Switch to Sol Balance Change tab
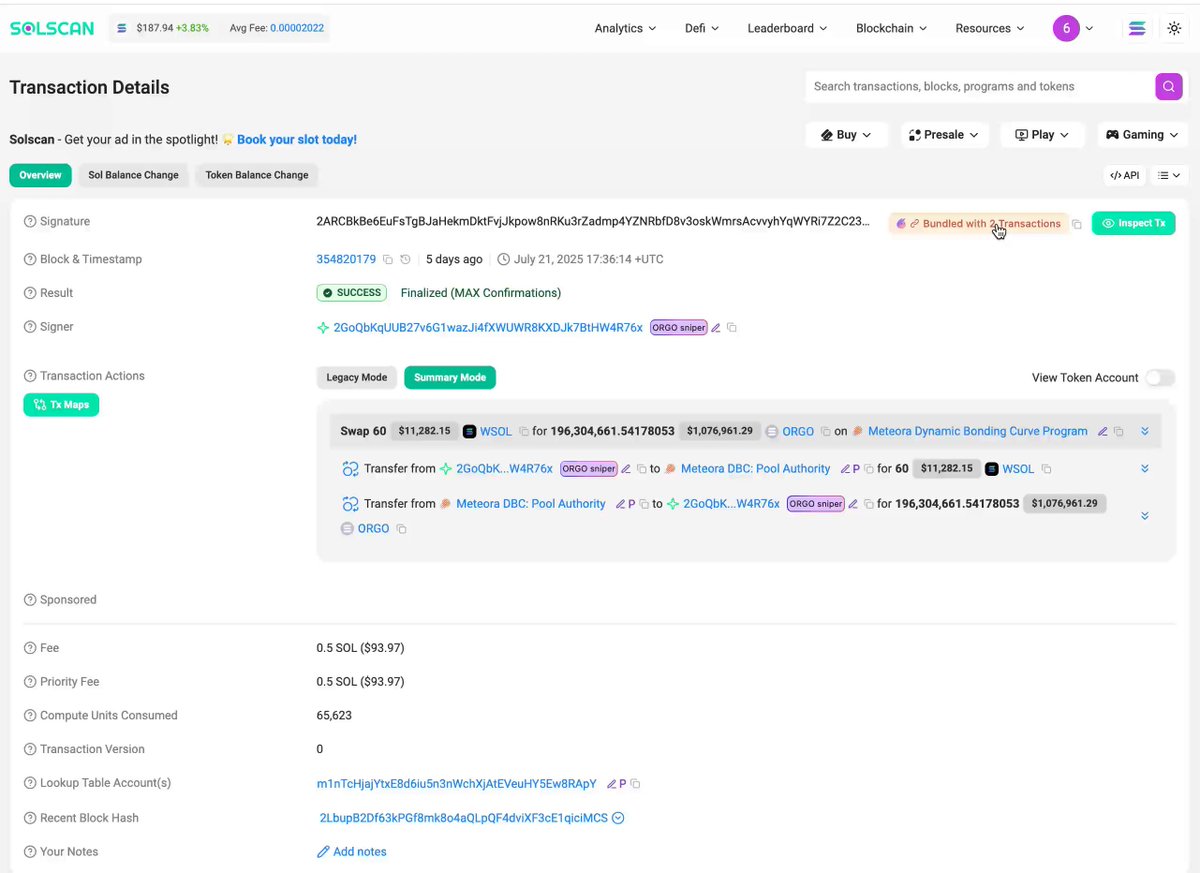The width and height of the screenshot is (1200, 873). pyautogui.click(x=133, y=175)
